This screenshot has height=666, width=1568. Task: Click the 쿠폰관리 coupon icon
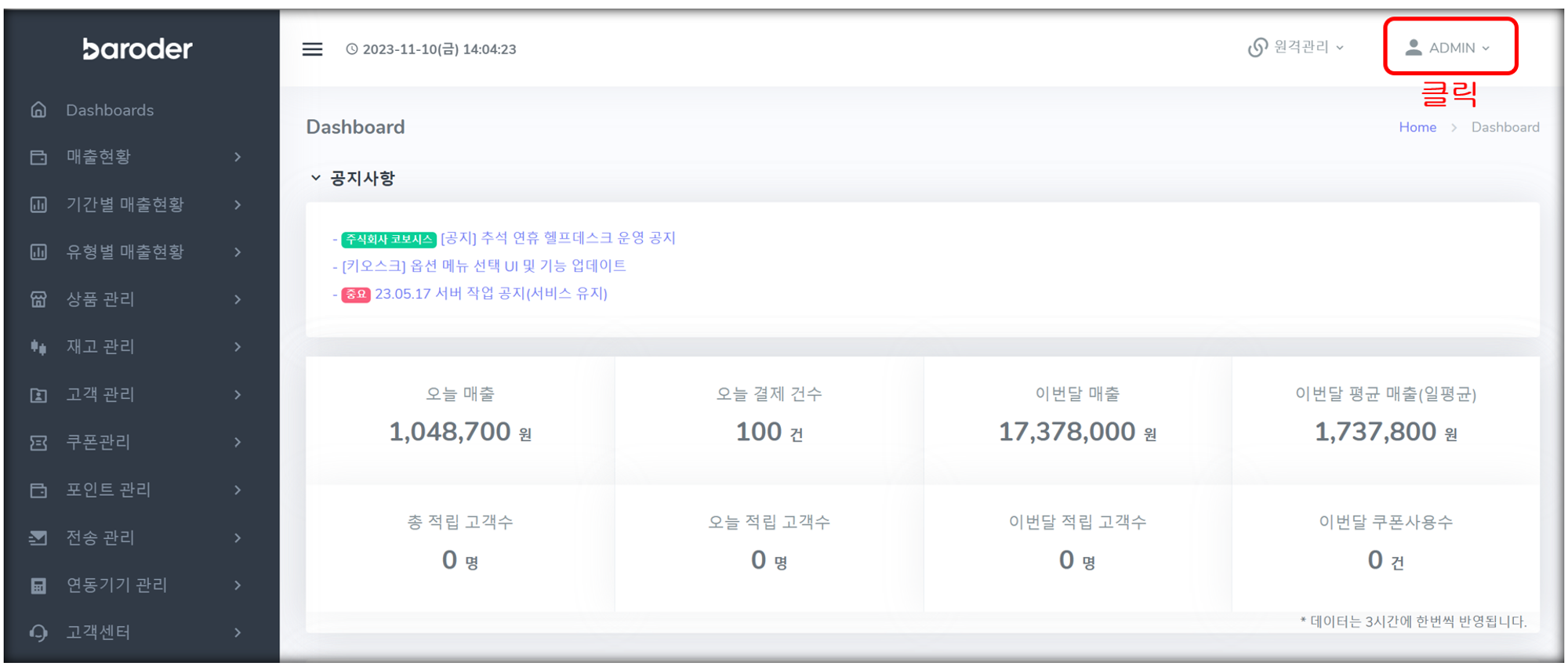tap(38, 443)
